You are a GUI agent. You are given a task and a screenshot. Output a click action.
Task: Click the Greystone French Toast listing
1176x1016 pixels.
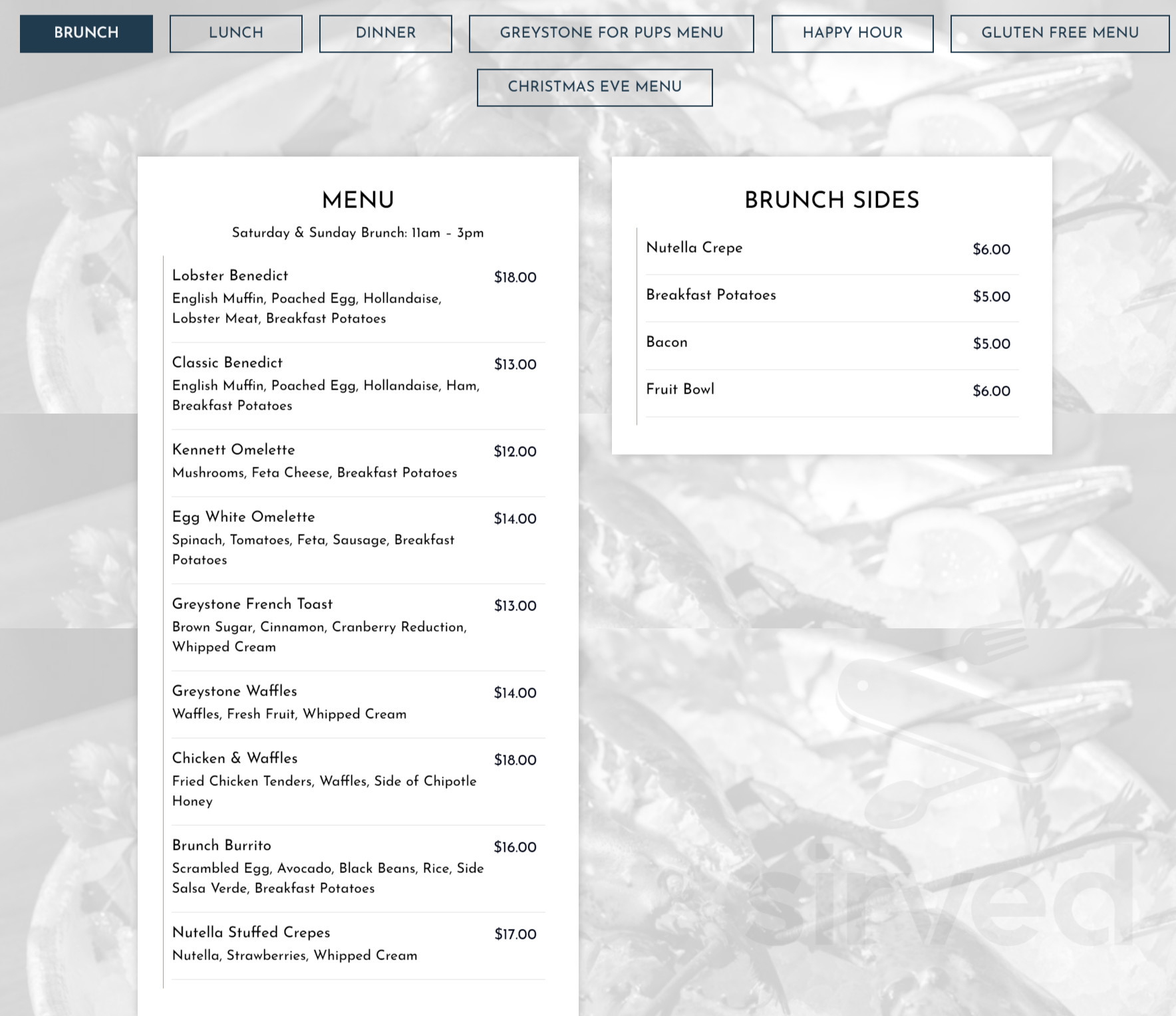point(251,605)
